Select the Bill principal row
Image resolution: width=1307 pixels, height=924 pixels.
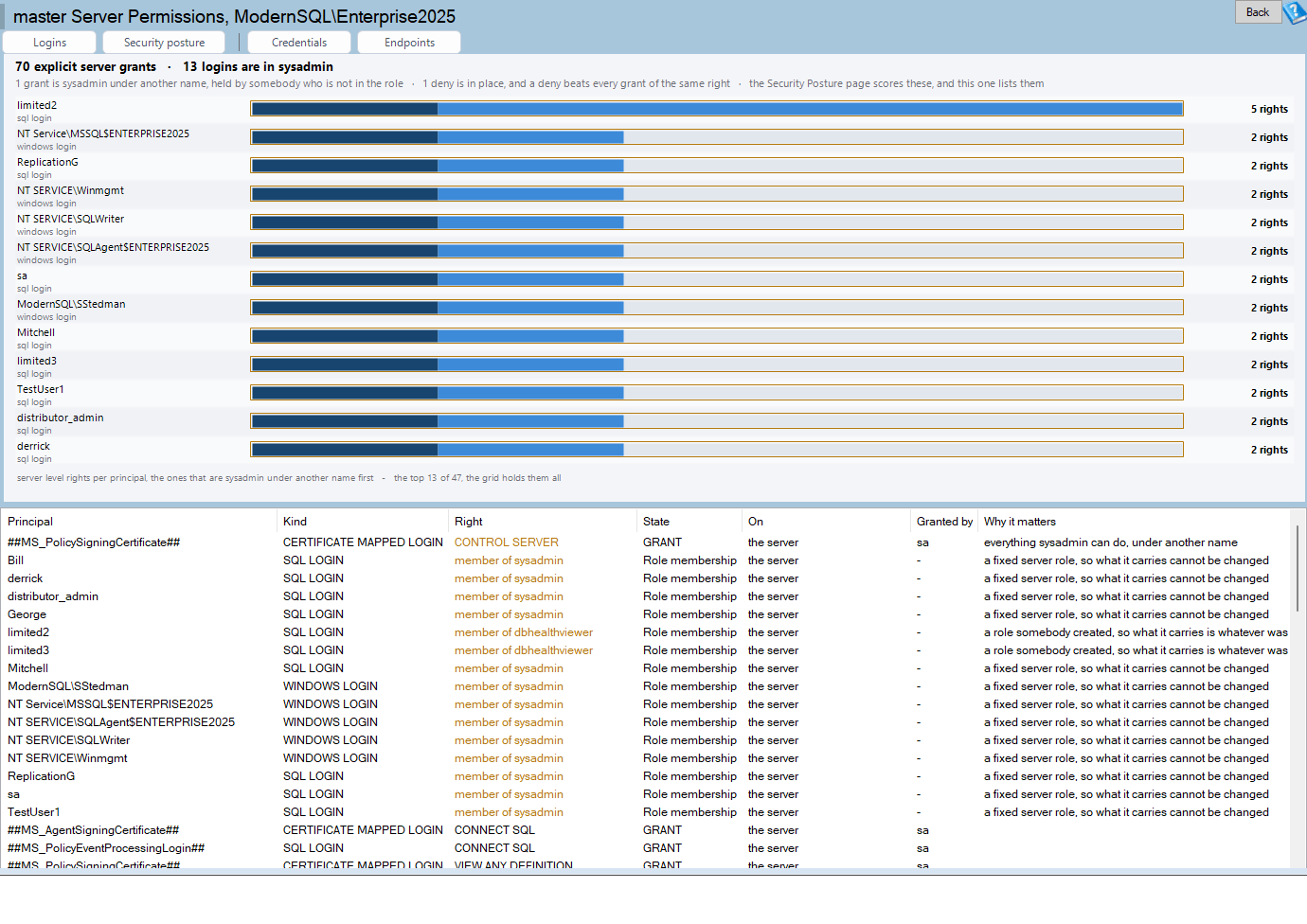click(647, 560)
